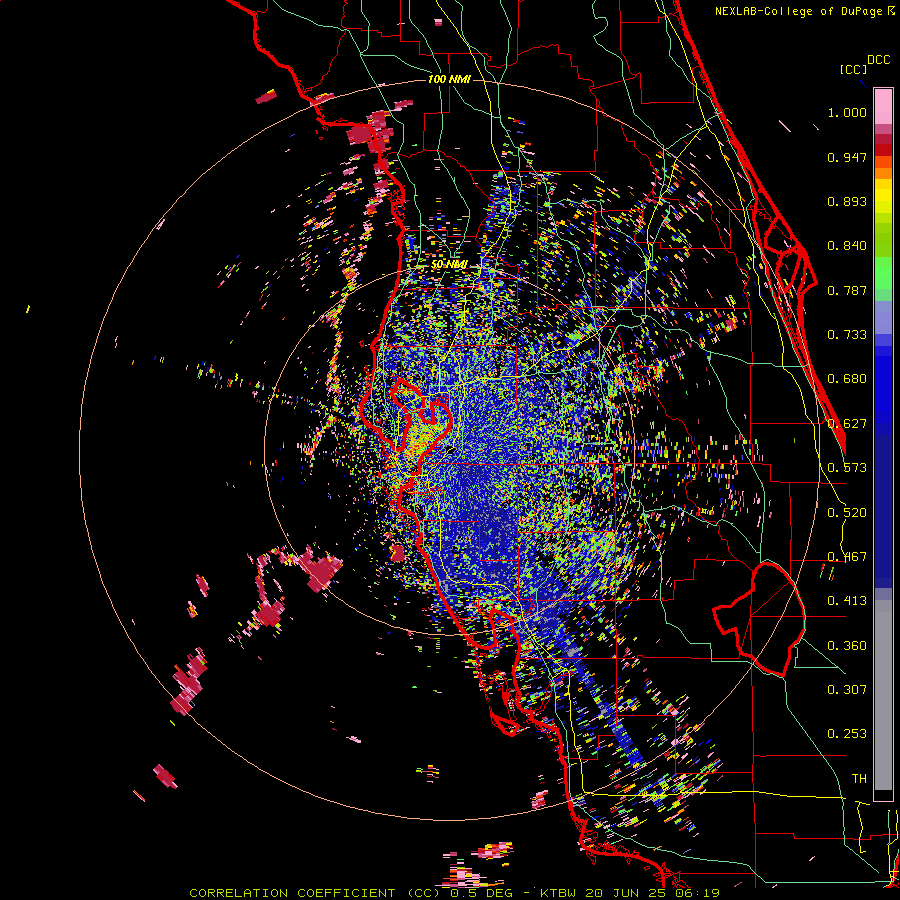Click the 0.947 legend value

coord(847,157)
